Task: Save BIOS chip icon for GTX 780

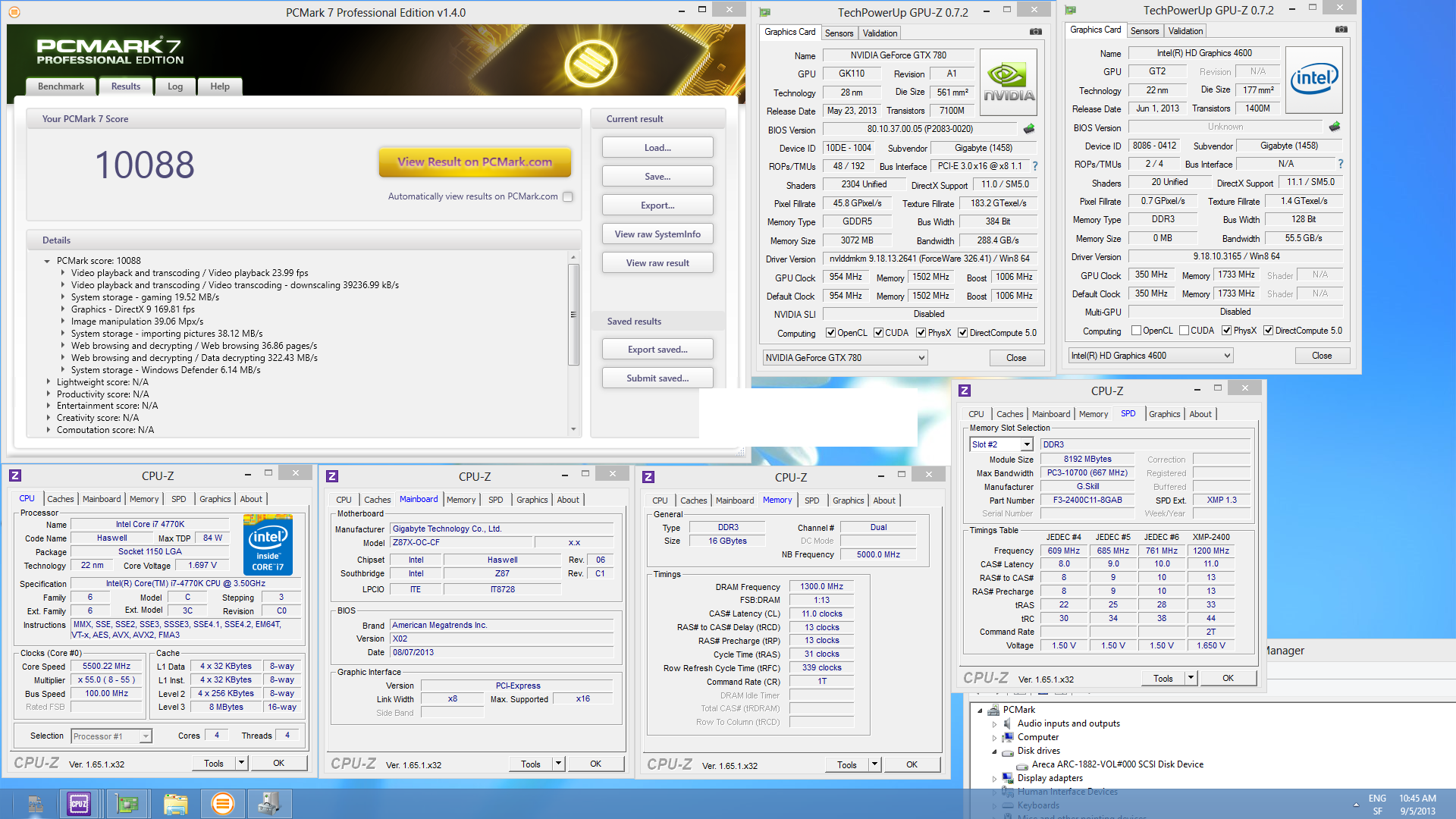Action: coord(1029,129)
